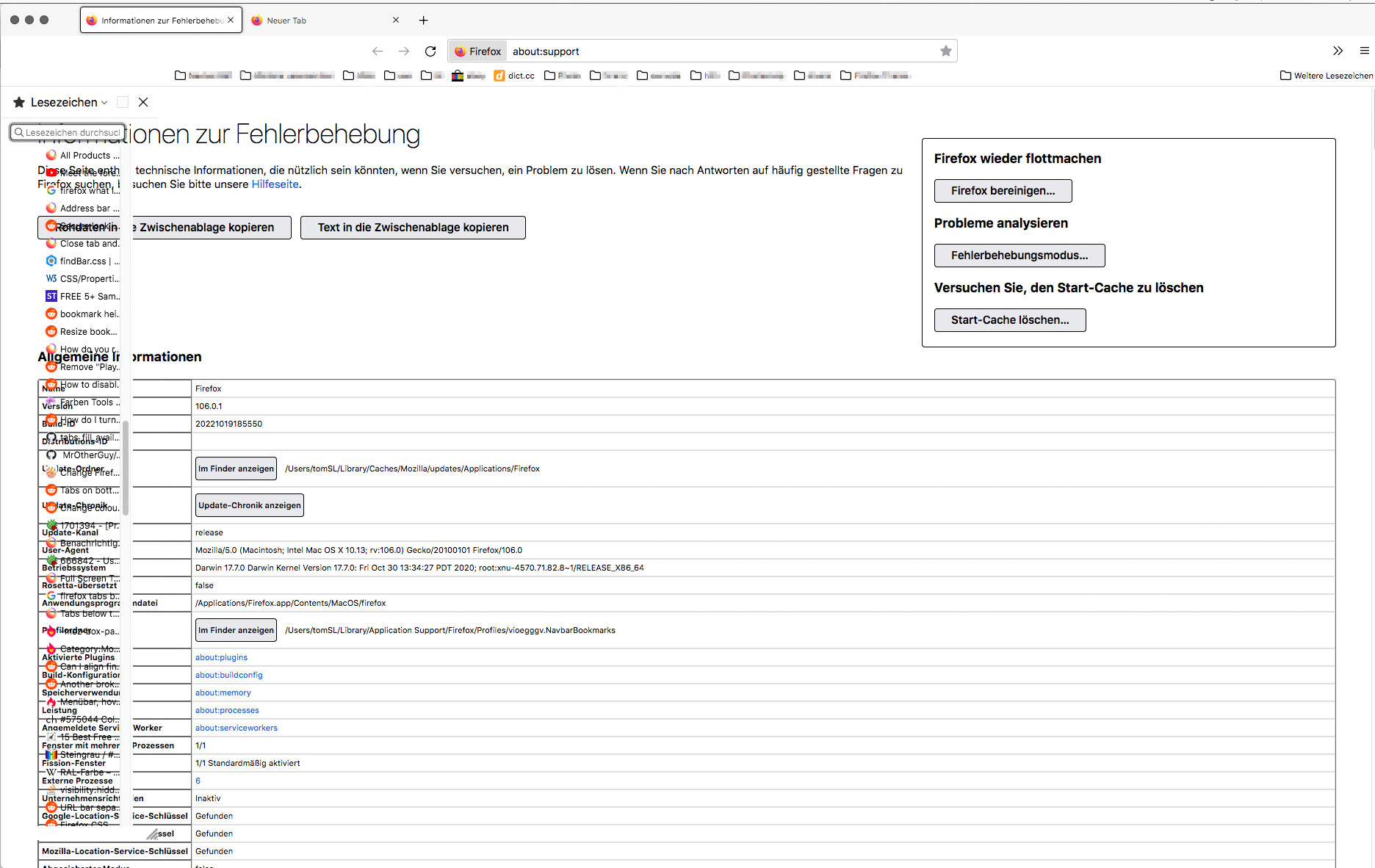Click the ST favicon beside 'FREE 5+ Sam..'
This screenshot has width=1375, height=868.
pos(51,296)
